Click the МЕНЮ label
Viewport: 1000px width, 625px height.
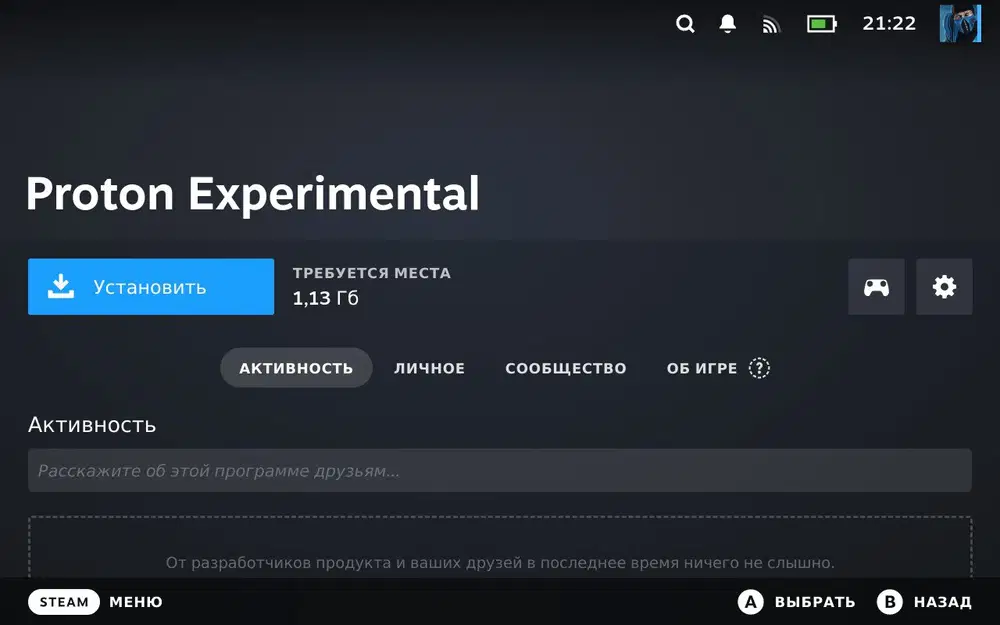[x=136, y=601]
